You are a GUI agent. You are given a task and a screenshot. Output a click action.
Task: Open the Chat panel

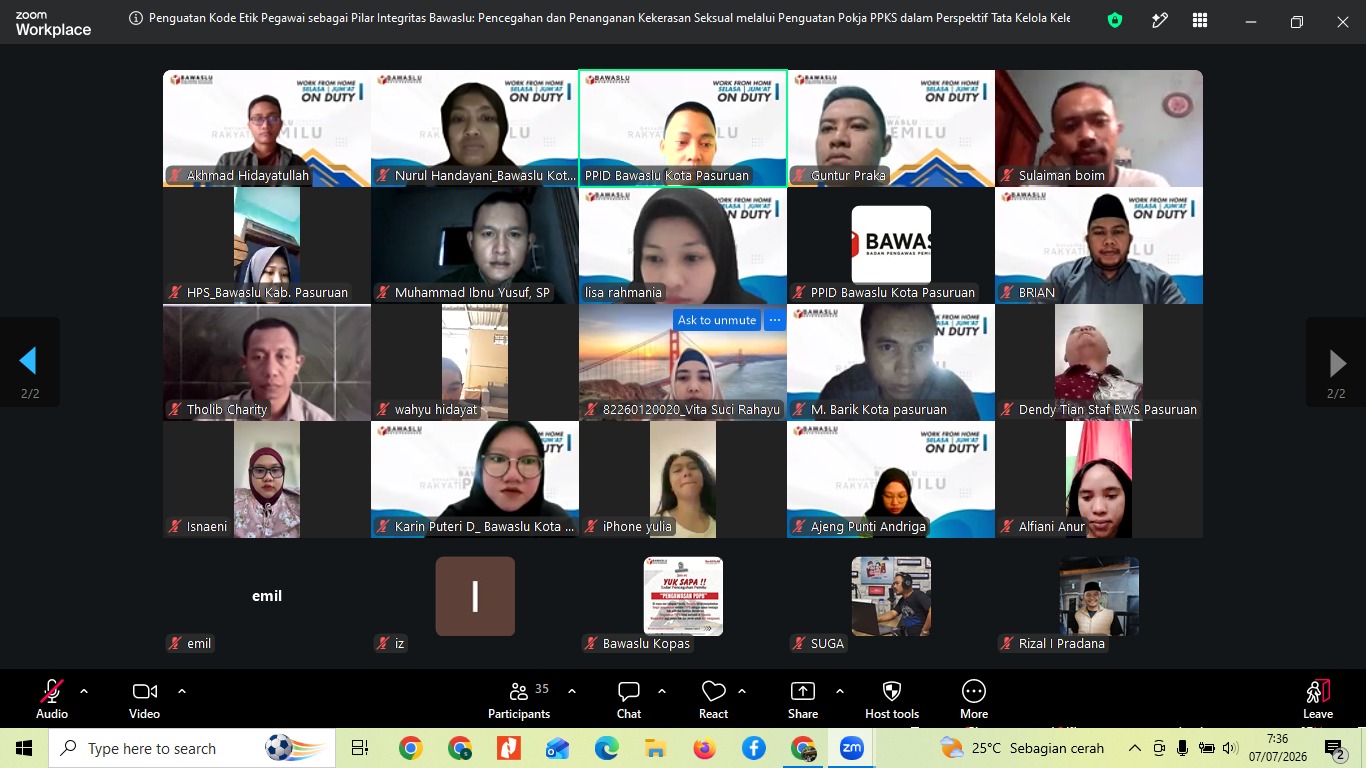point(629,699)
